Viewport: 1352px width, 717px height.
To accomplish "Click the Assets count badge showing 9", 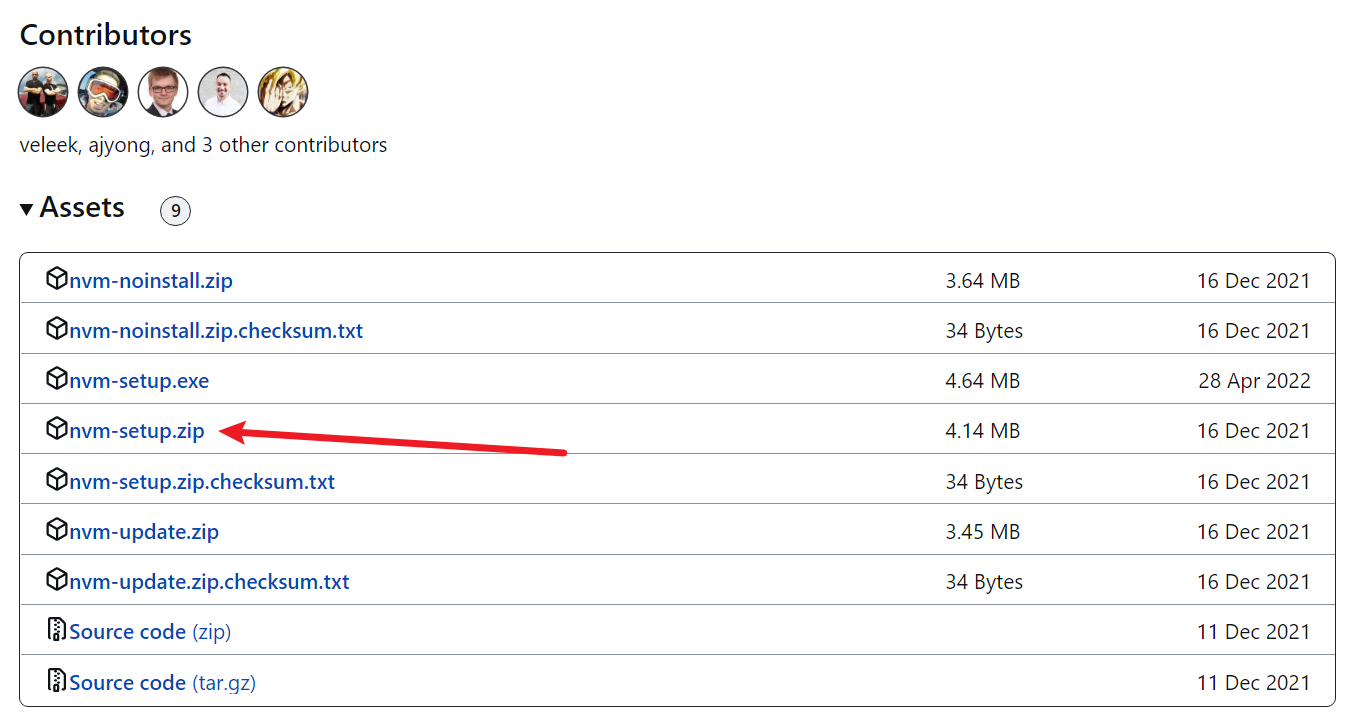I will [x=175, y=211].
